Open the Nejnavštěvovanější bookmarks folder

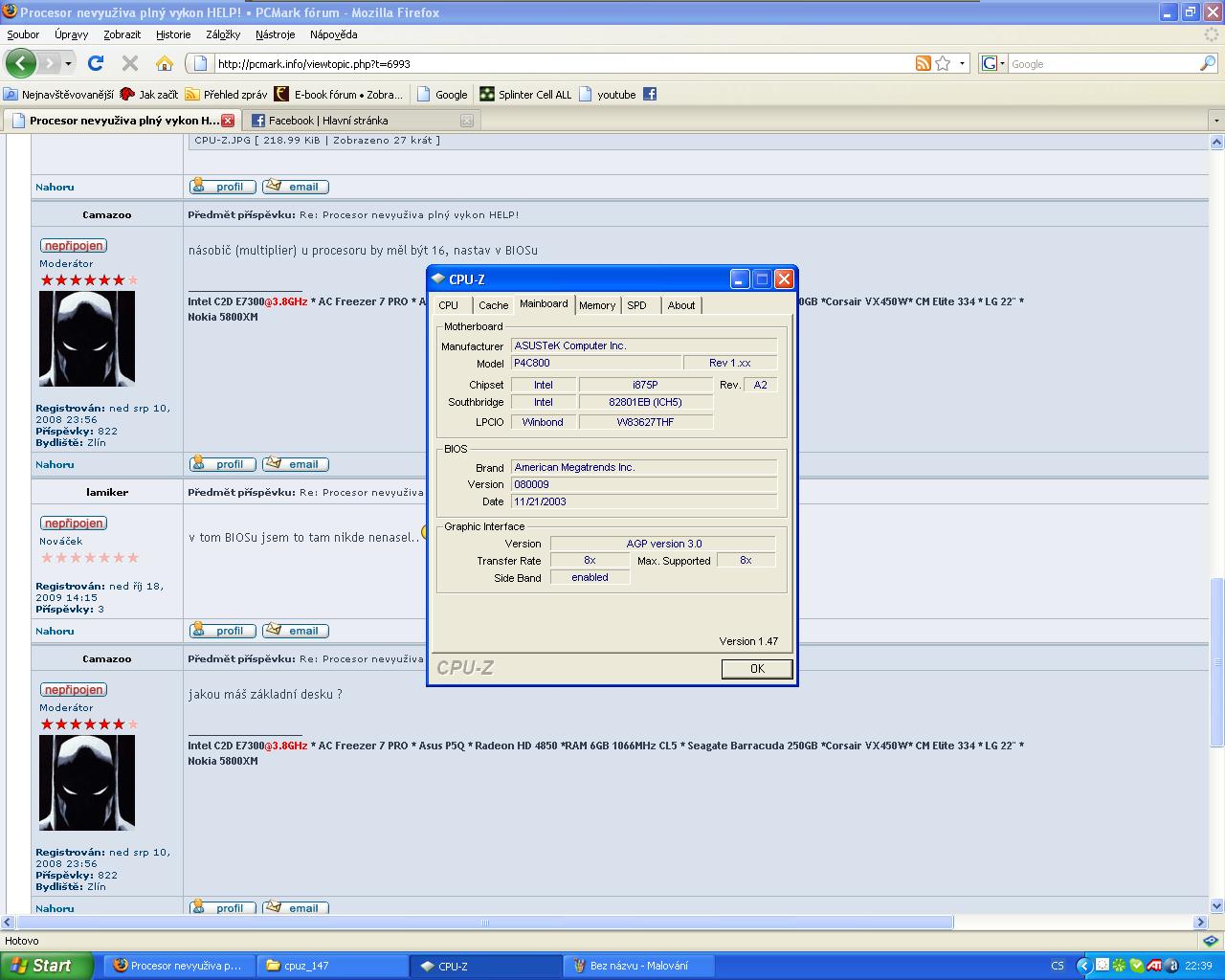pyautogui.click(x=58, y=94)
